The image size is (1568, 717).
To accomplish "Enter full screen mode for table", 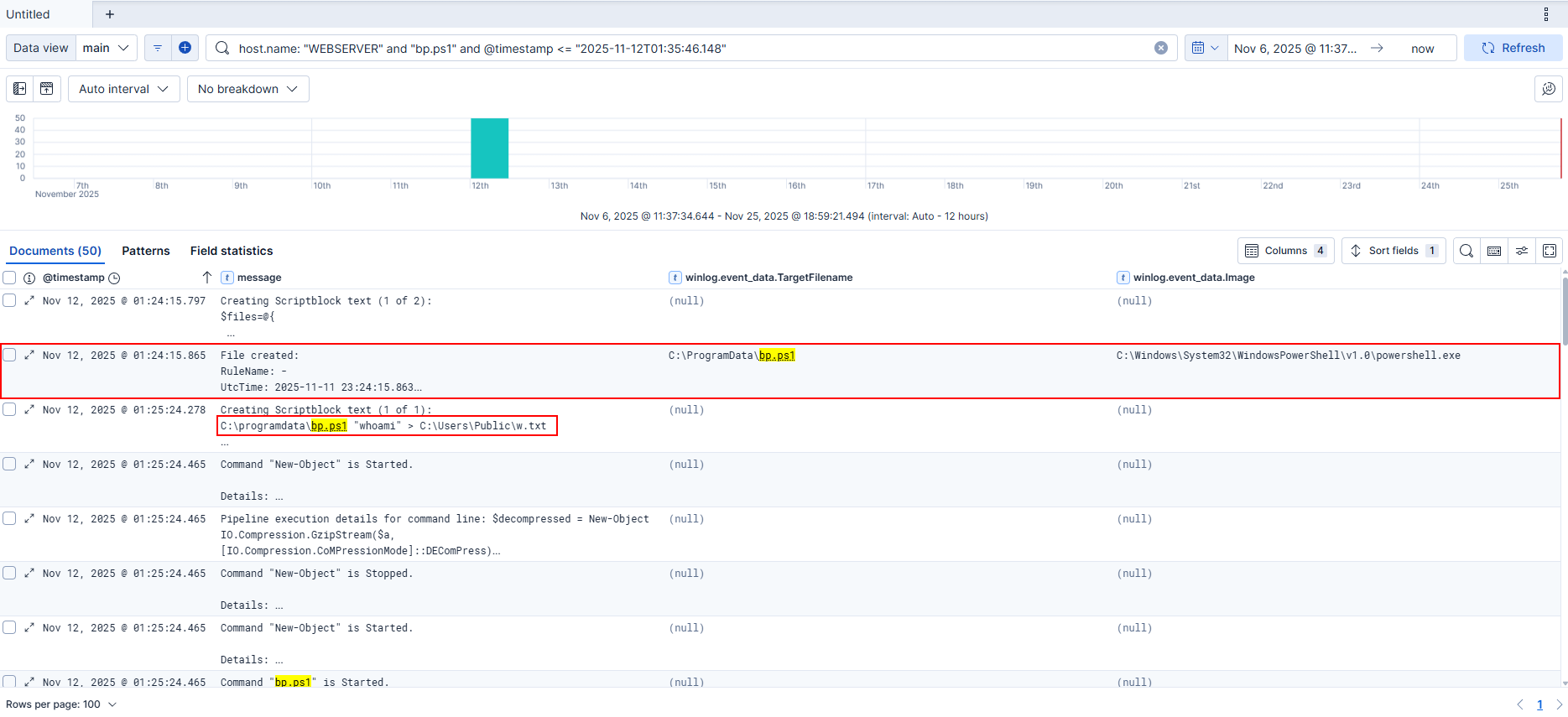I will click(x=1550, y=251).
